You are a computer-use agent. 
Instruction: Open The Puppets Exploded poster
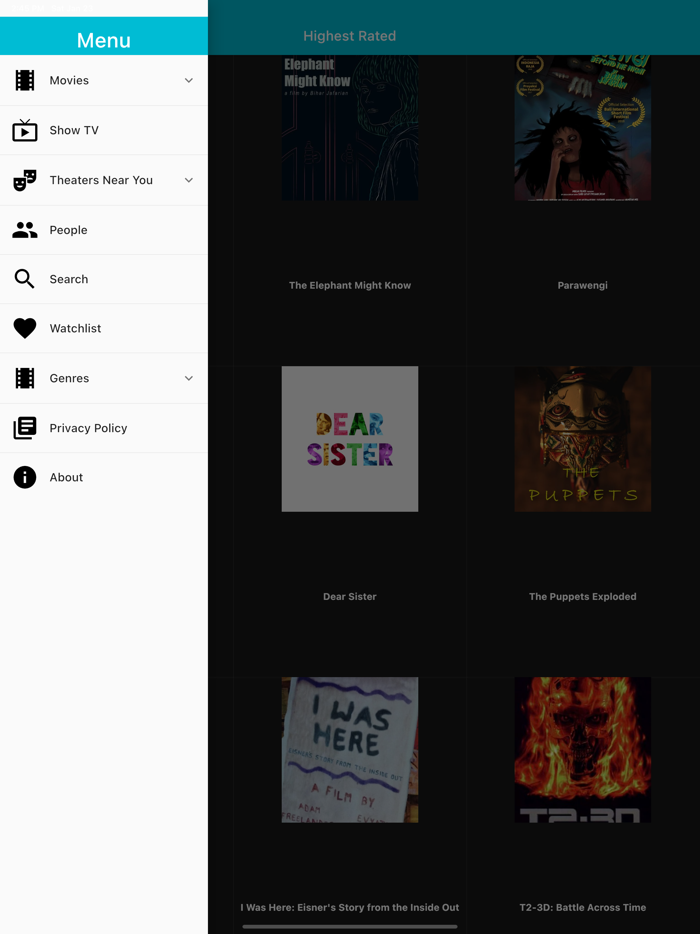click(583, 439)
